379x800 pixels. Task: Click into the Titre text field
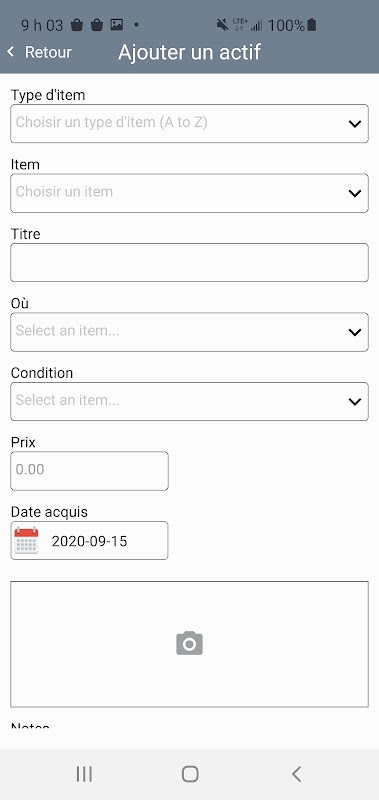pyautogui.click(x=189, y=262)
